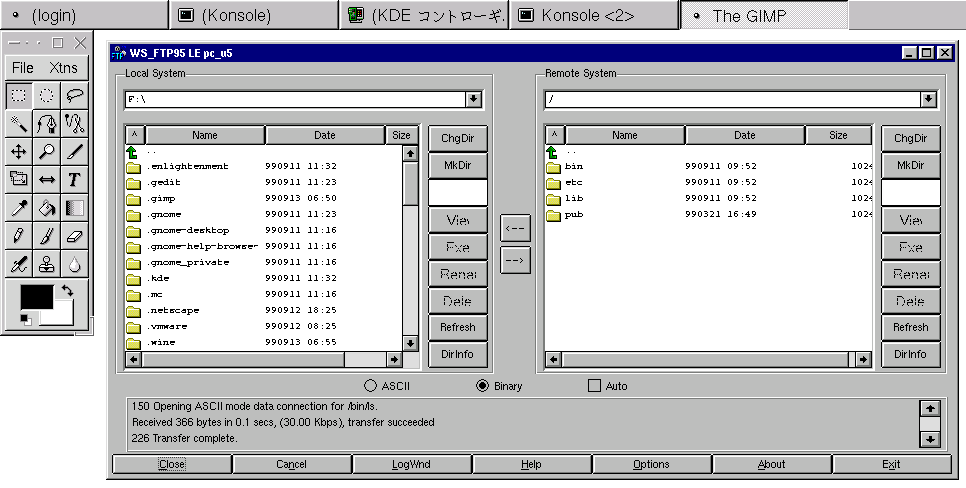Select the Paintbrush tool
Viewport: 966px width, 488px height.
pos(47,236)
